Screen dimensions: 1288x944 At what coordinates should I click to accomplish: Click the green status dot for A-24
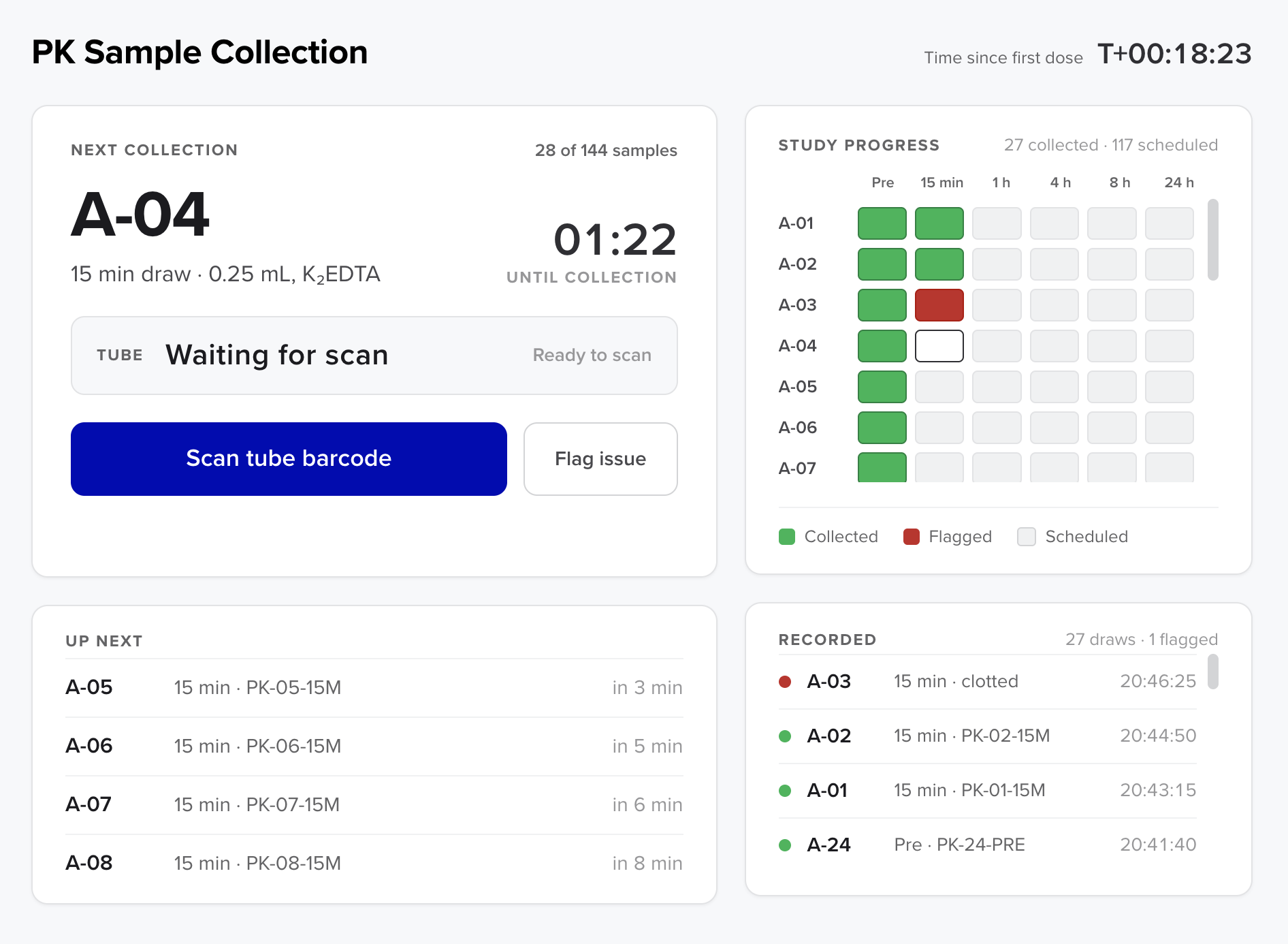click(x=785, y=845)
